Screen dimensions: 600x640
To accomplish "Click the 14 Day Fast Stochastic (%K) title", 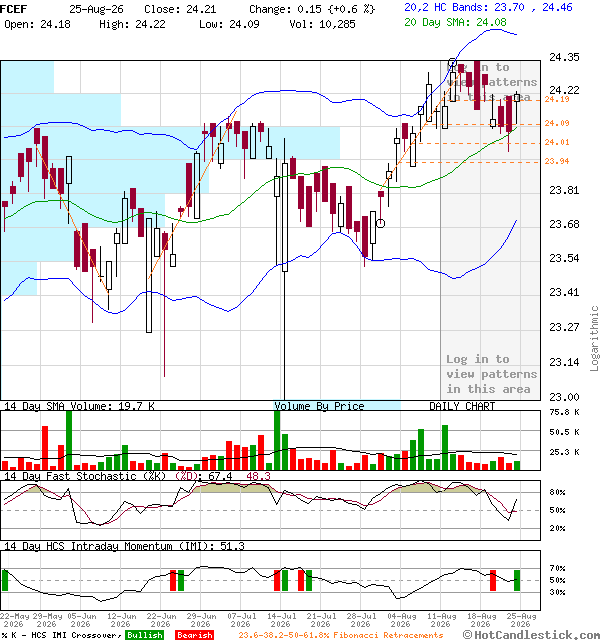I will (x=85, y=476).
